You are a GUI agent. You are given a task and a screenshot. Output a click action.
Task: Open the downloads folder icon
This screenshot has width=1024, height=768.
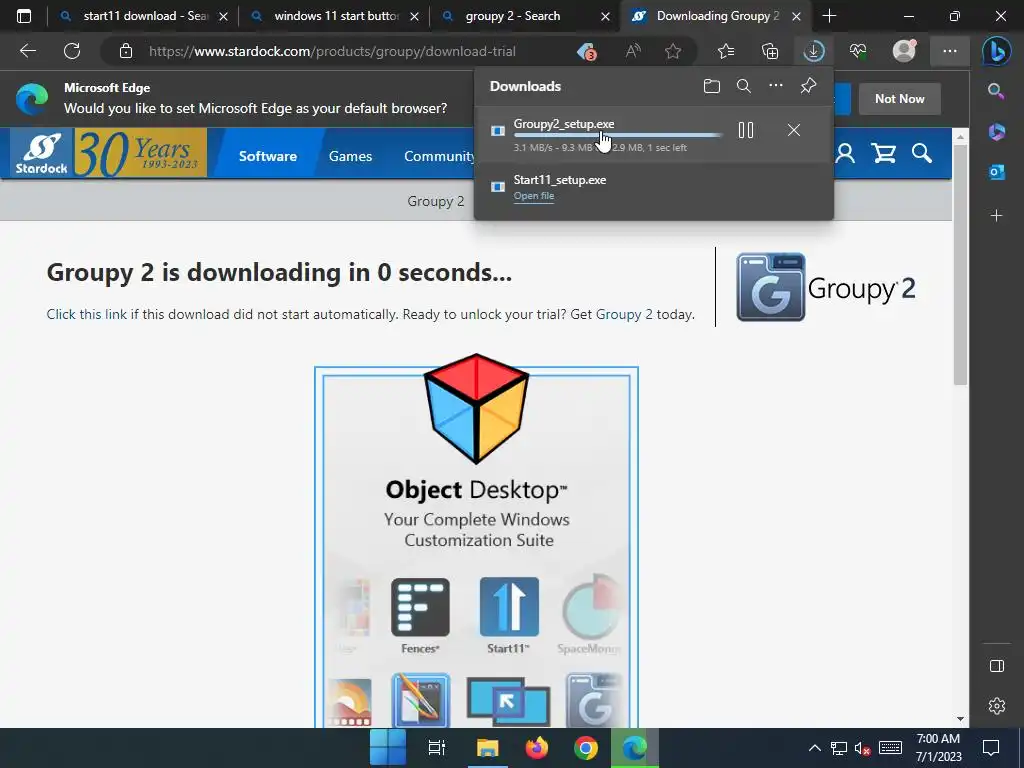click(x=712, y=86)
